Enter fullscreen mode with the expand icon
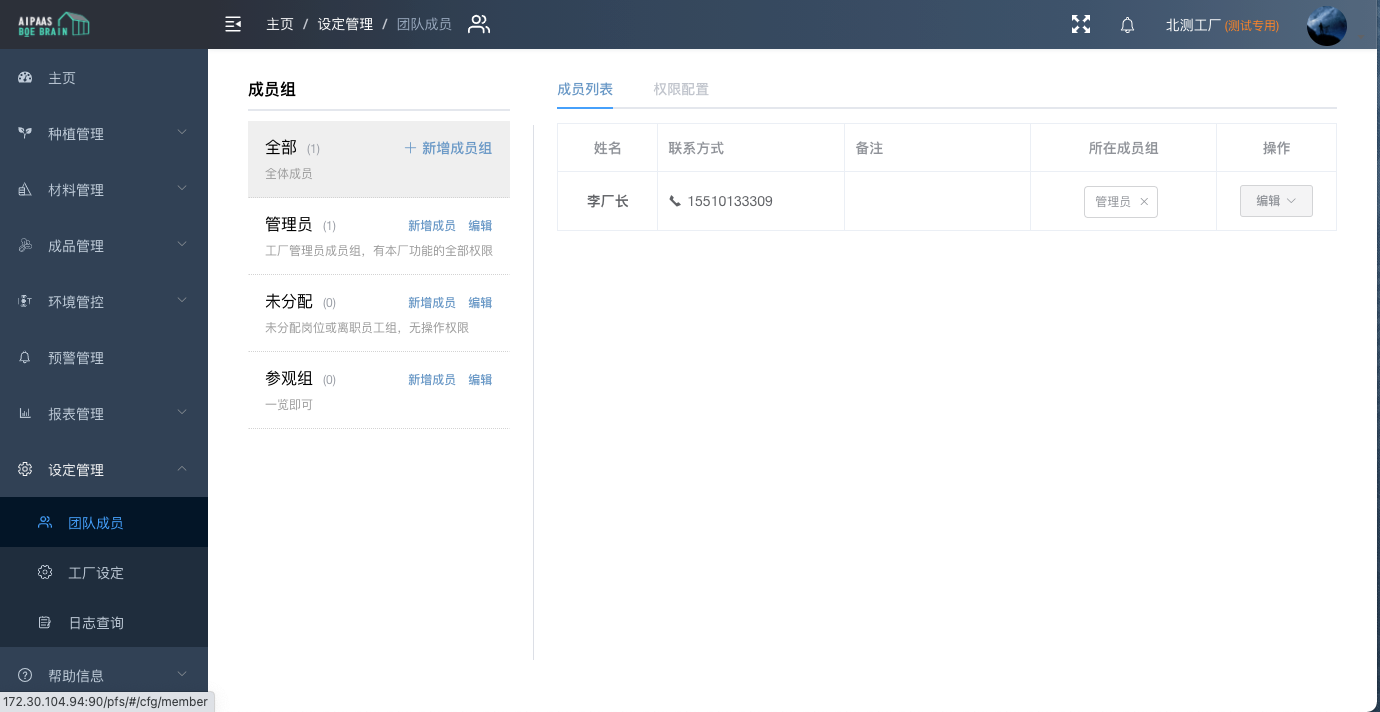 point(1081,25)
